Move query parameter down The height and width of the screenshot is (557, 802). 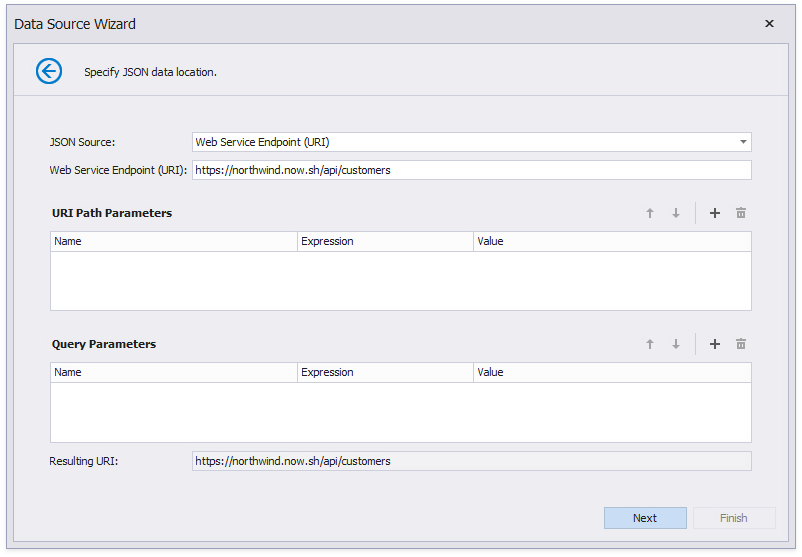tap(676, 344)
